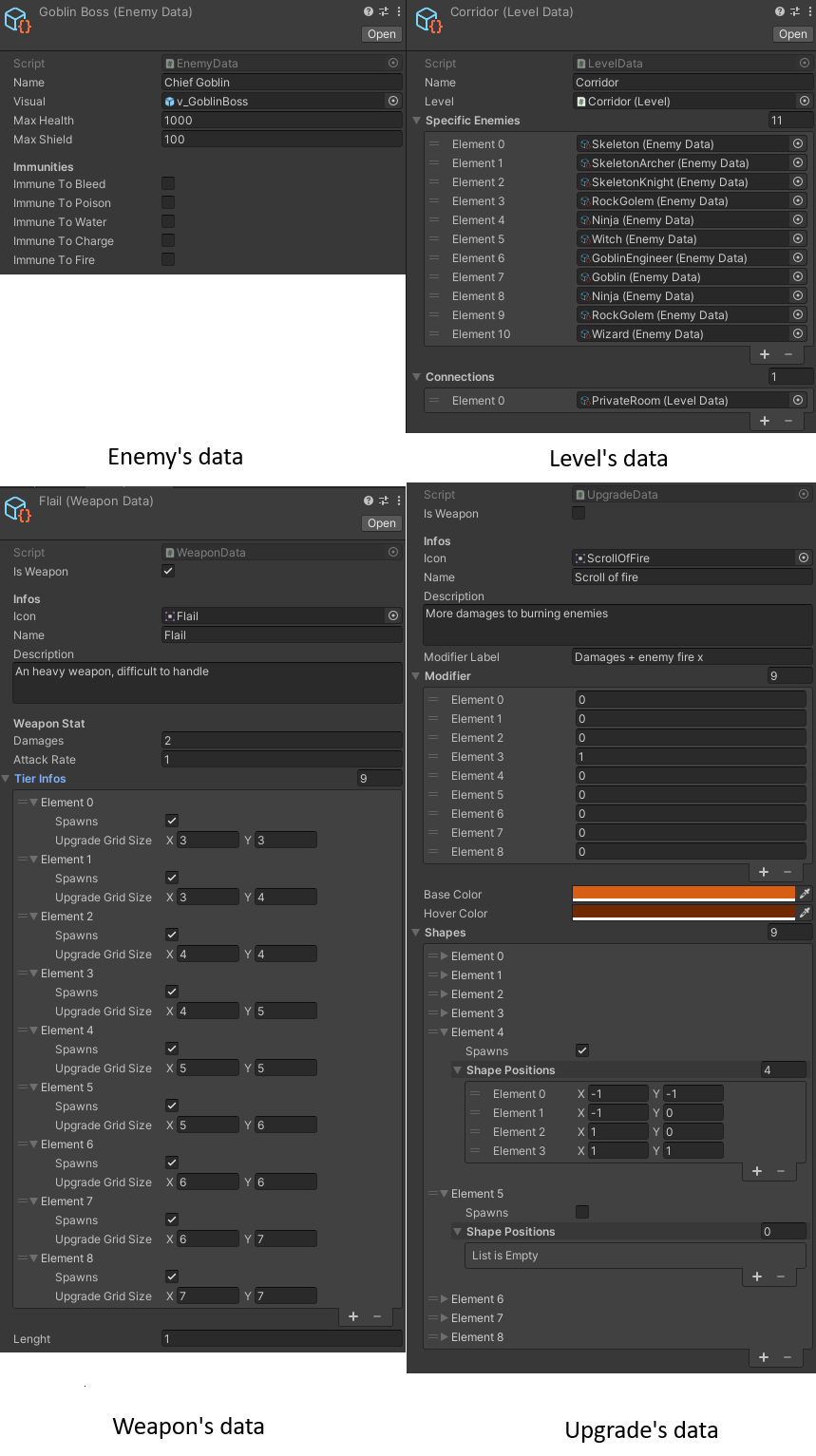Collapse Tier Infos Element 0 in Flail
The width and height of the screenshot is (816, 1456).
click(33, 803)
